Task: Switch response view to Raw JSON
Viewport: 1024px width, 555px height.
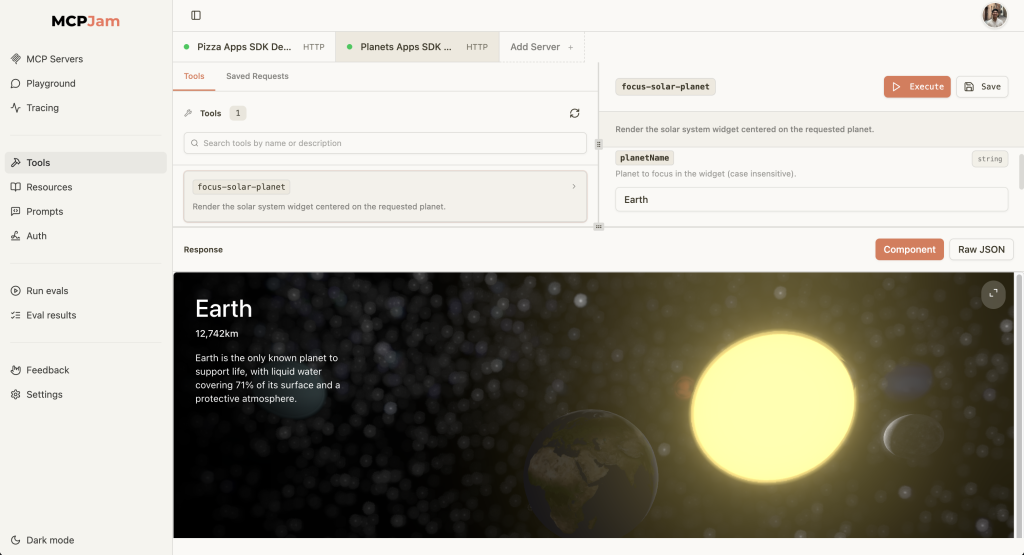Action: coord(981,249)
